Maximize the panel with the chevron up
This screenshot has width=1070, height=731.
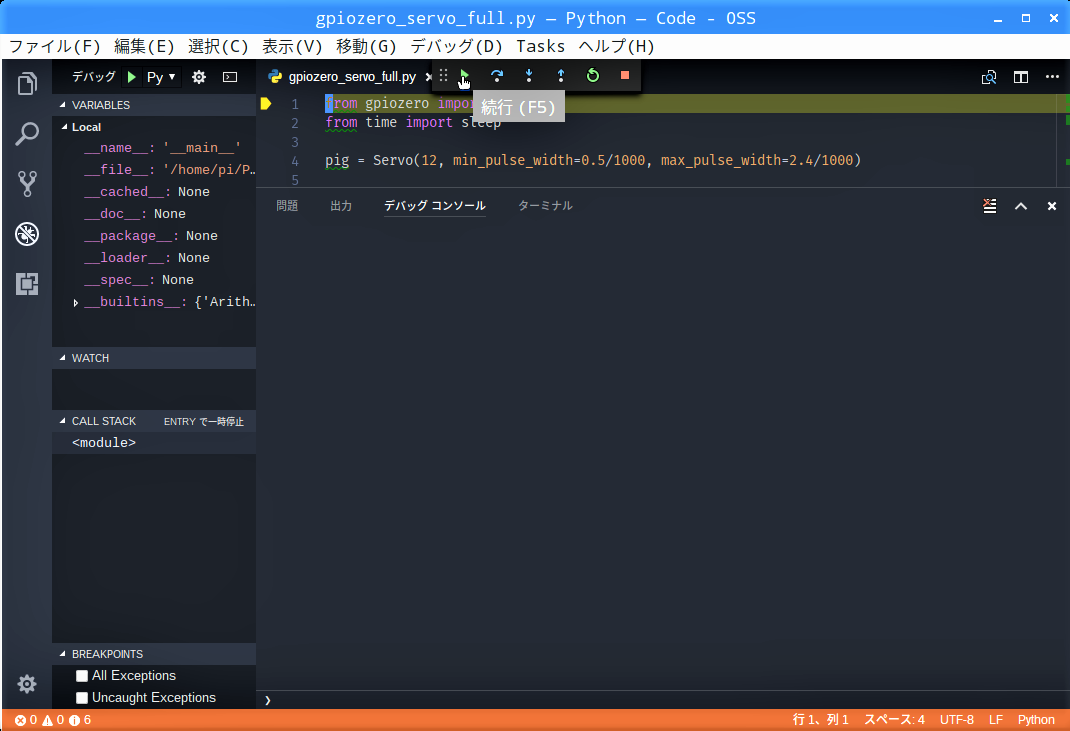point(1021,205)
